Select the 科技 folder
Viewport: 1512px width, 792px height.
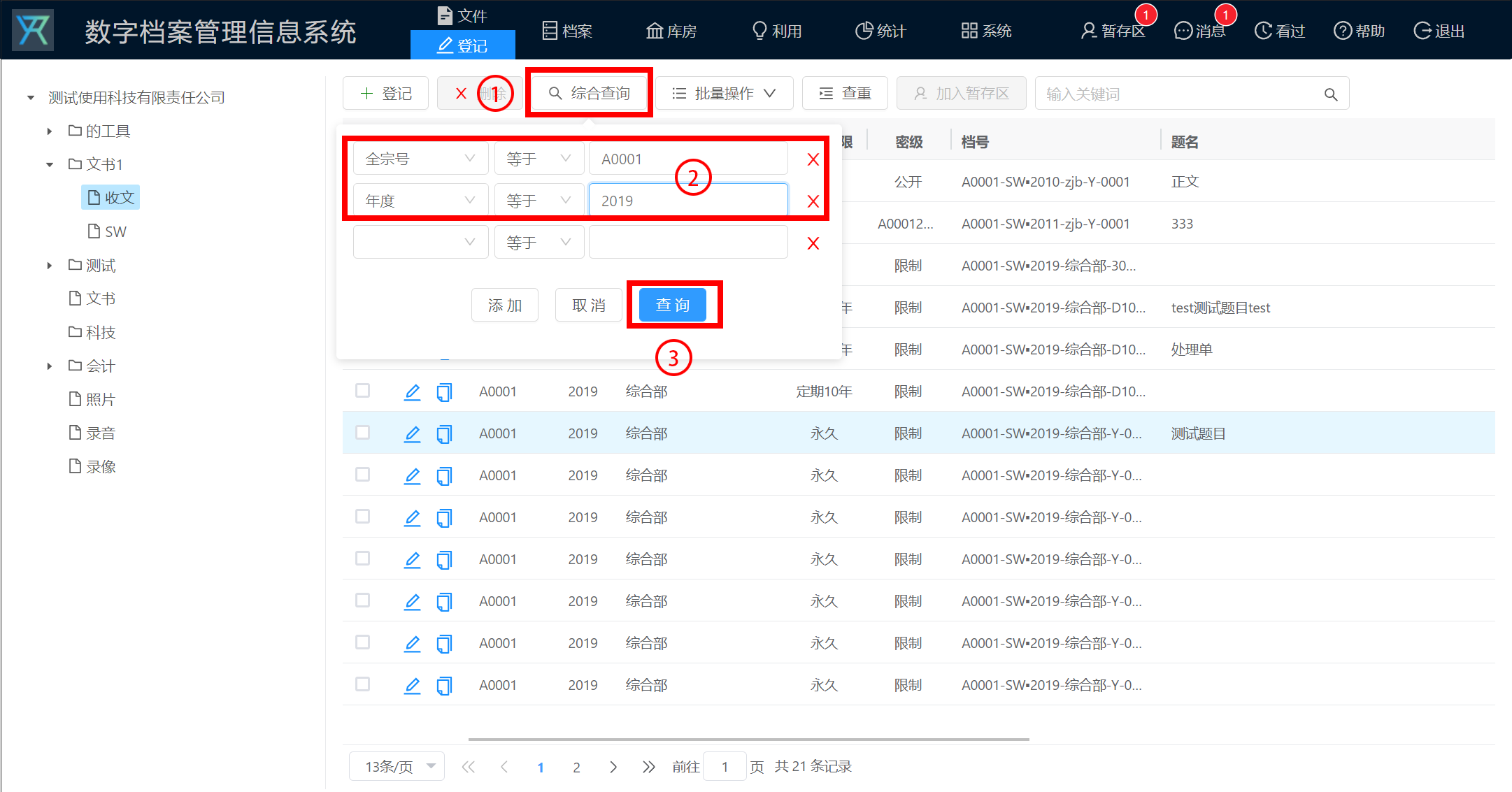tap(92, 332)
